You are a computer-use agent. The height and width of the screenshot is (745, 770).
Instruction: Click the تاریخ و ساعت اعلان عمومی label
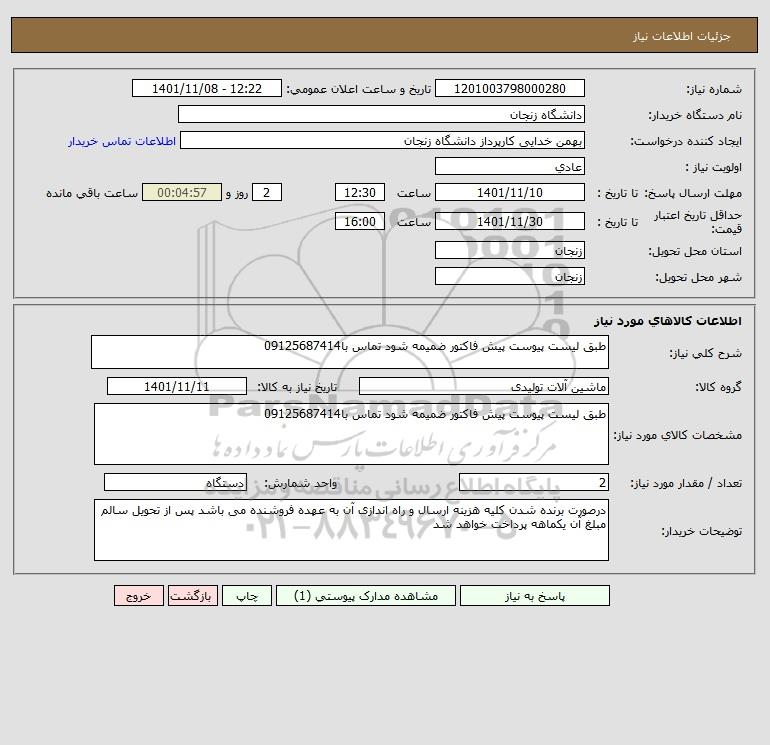click(x=359, y=89)
